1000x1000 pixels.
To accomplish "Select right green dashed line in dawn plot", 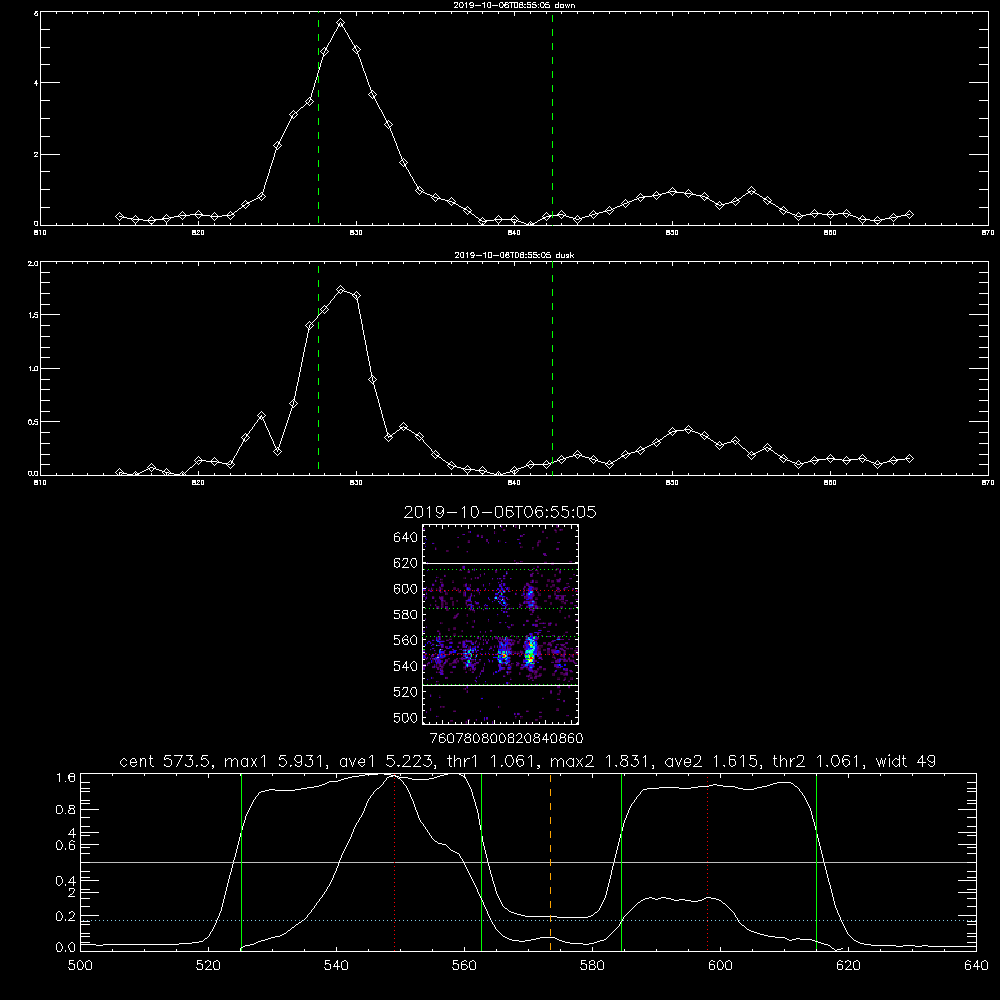I will [x=552, y=118].
